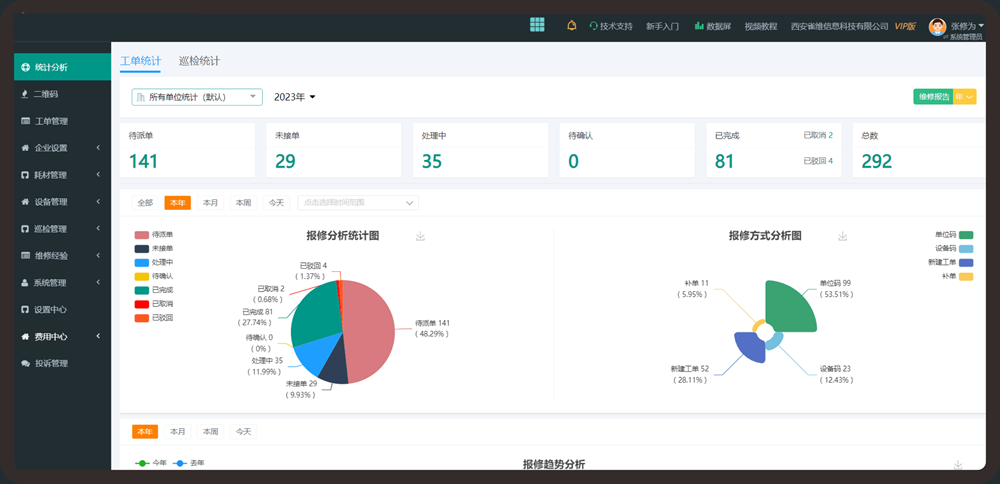Open the 2023年 year selector

[294, 97]
